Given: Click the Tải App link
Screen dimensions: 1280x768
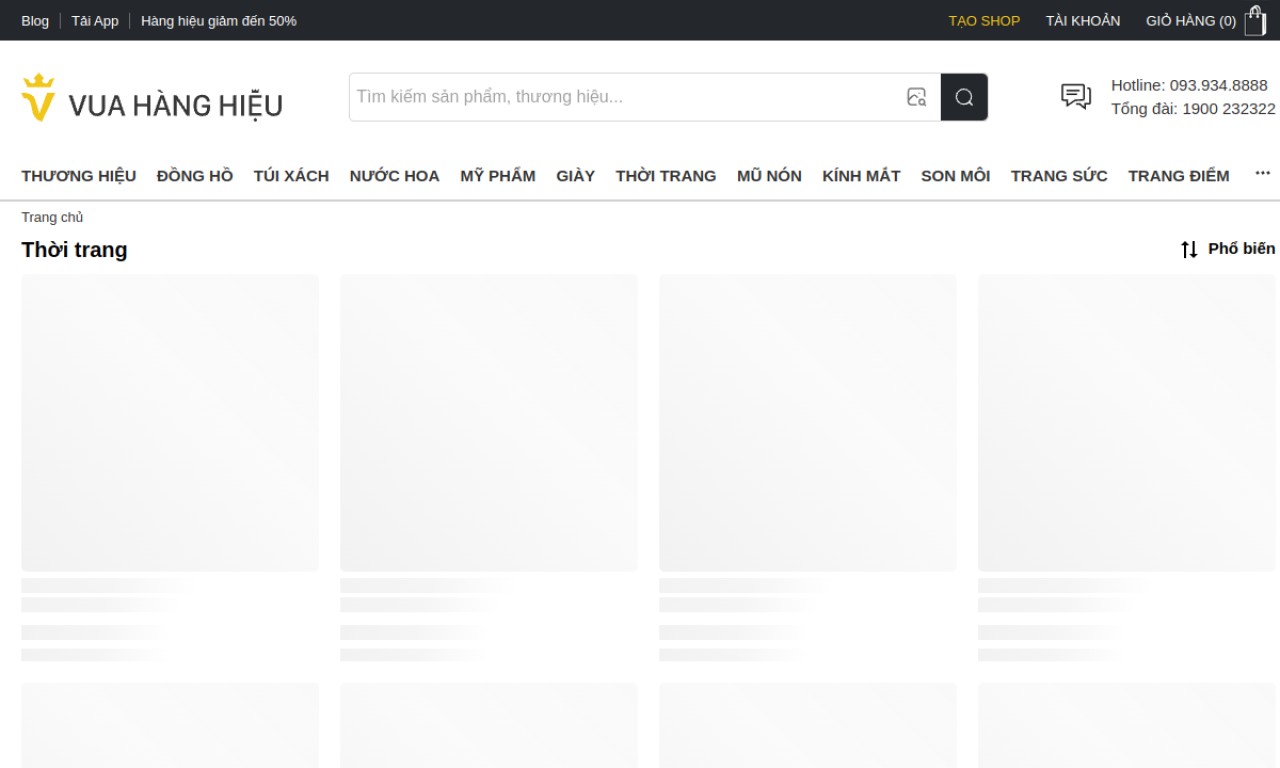Looking at the screenshot, I should [95, 20].
